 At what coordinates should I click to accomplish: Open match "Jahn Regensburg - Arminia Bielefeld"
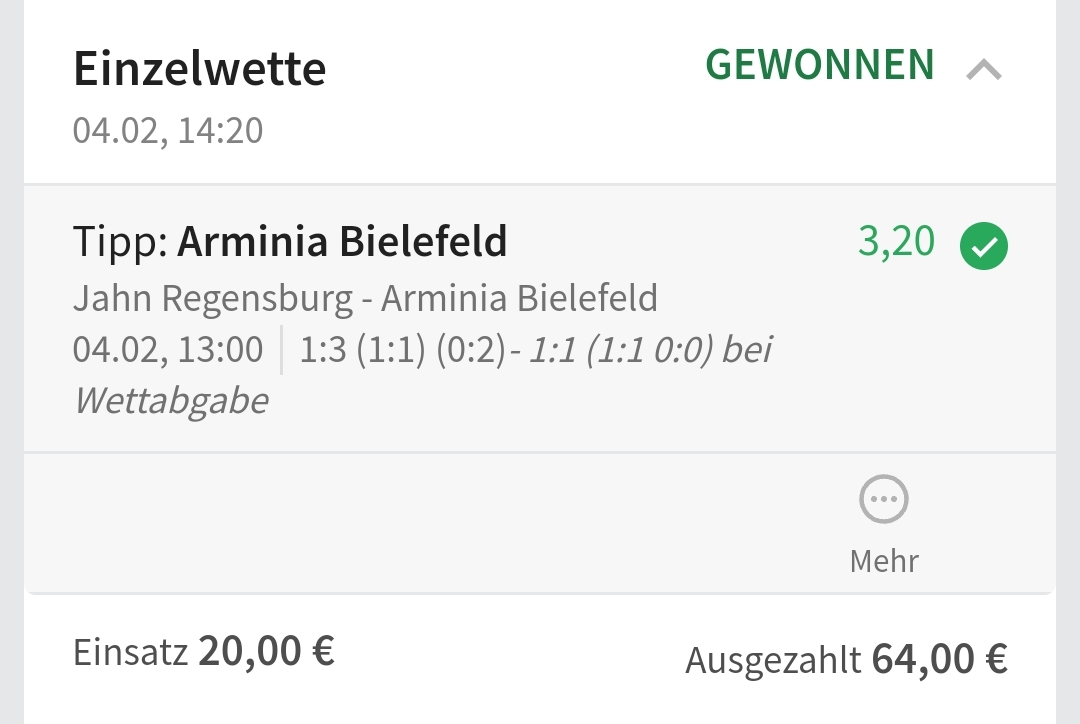[x=365, y=298]
